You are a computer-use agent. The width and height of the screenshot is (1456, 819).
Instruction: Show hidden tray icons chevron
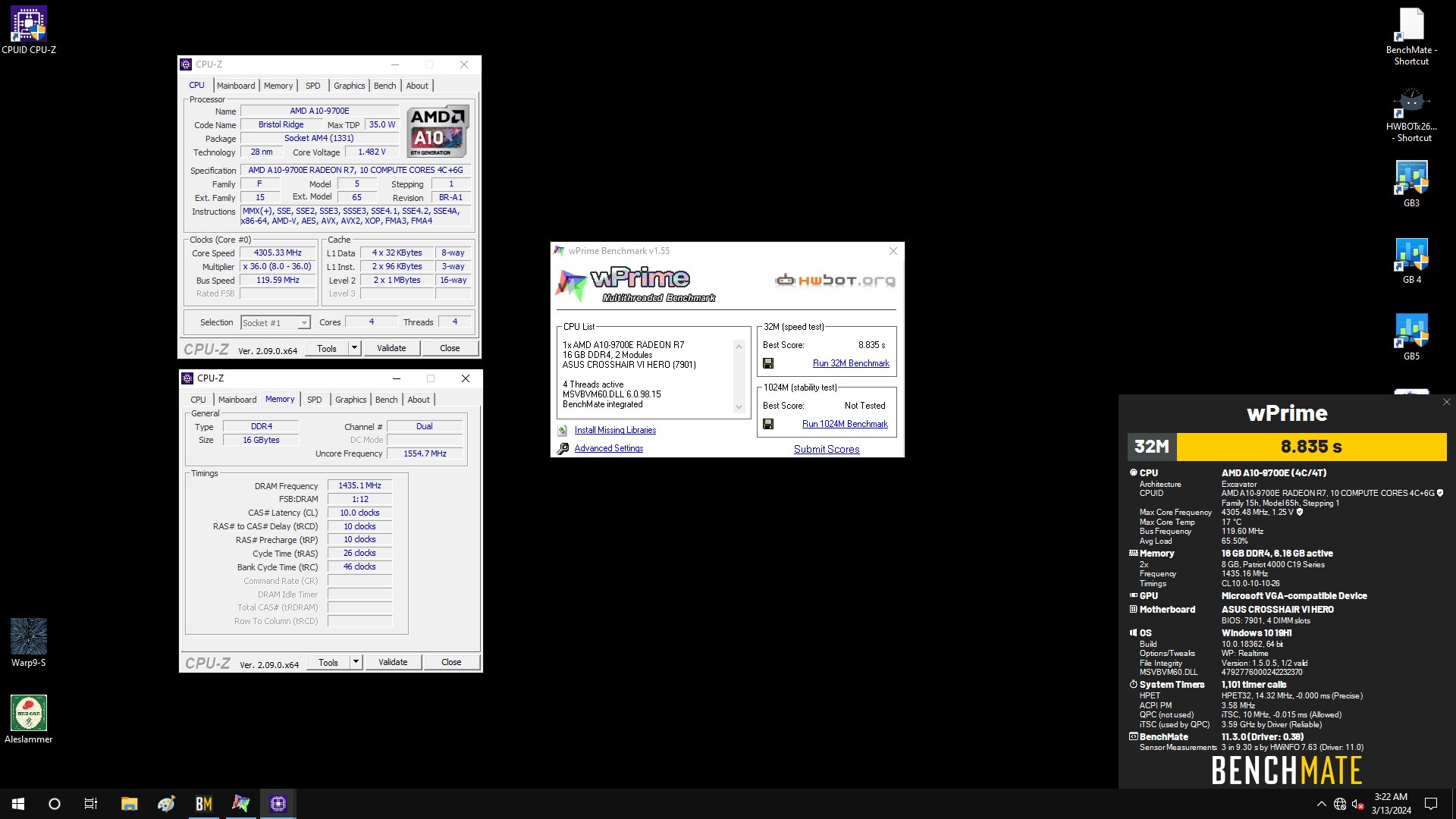click(x=1322, y=804)
